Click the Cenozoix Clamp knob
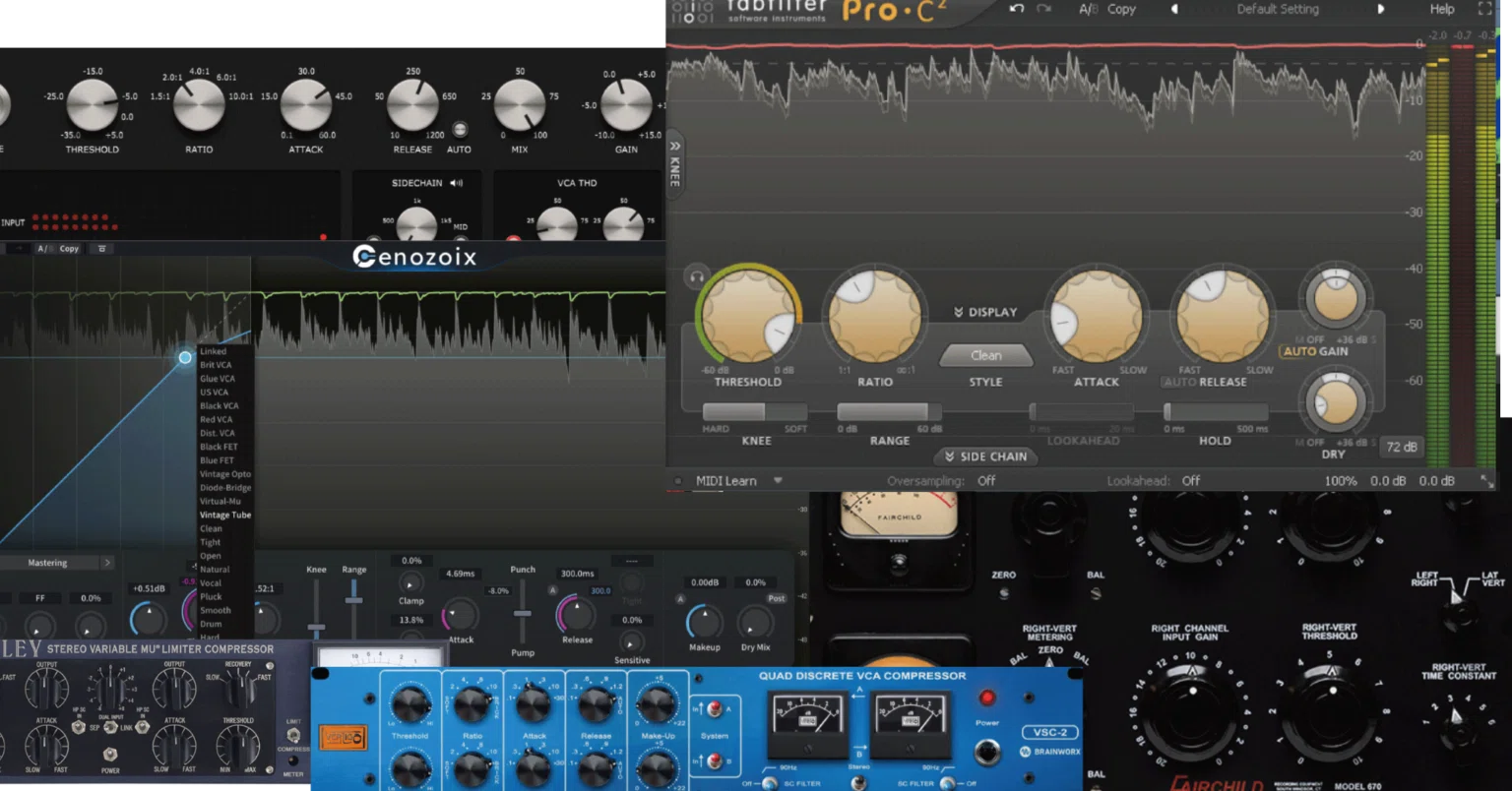The width and height of the screenshot is (1512, 791). pos(410,582)
